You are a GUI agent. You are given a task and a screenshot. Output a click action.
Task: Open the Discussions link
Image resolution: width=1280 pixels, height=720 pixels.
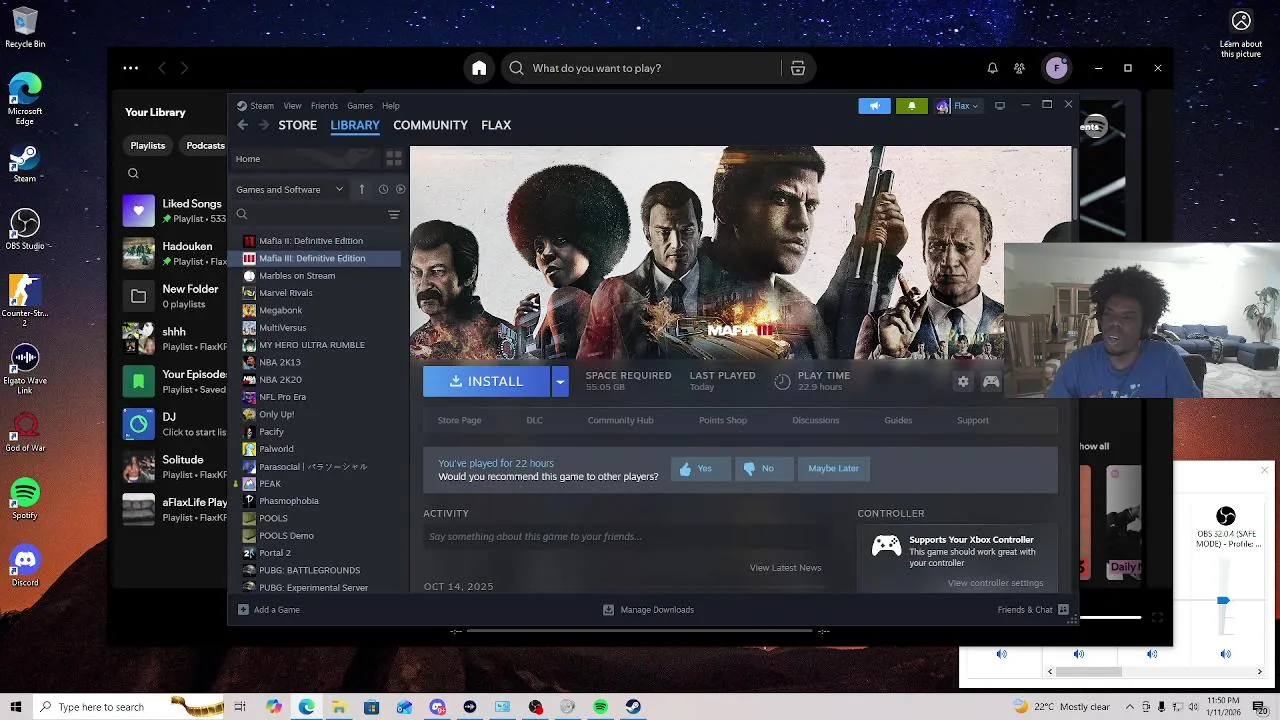[816, 420]
